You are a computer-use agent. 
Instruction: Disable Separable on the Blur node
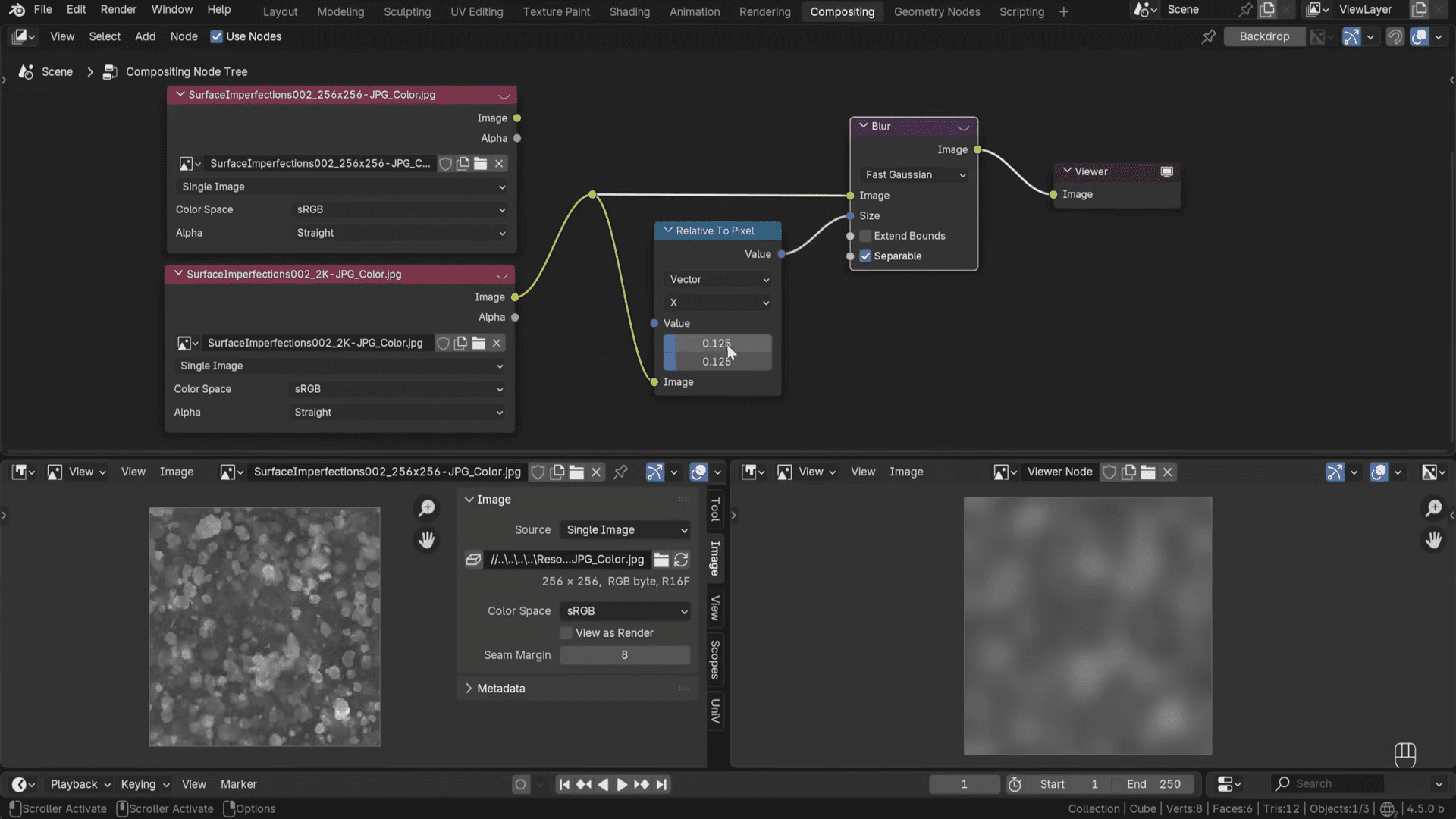pos(865,256)
